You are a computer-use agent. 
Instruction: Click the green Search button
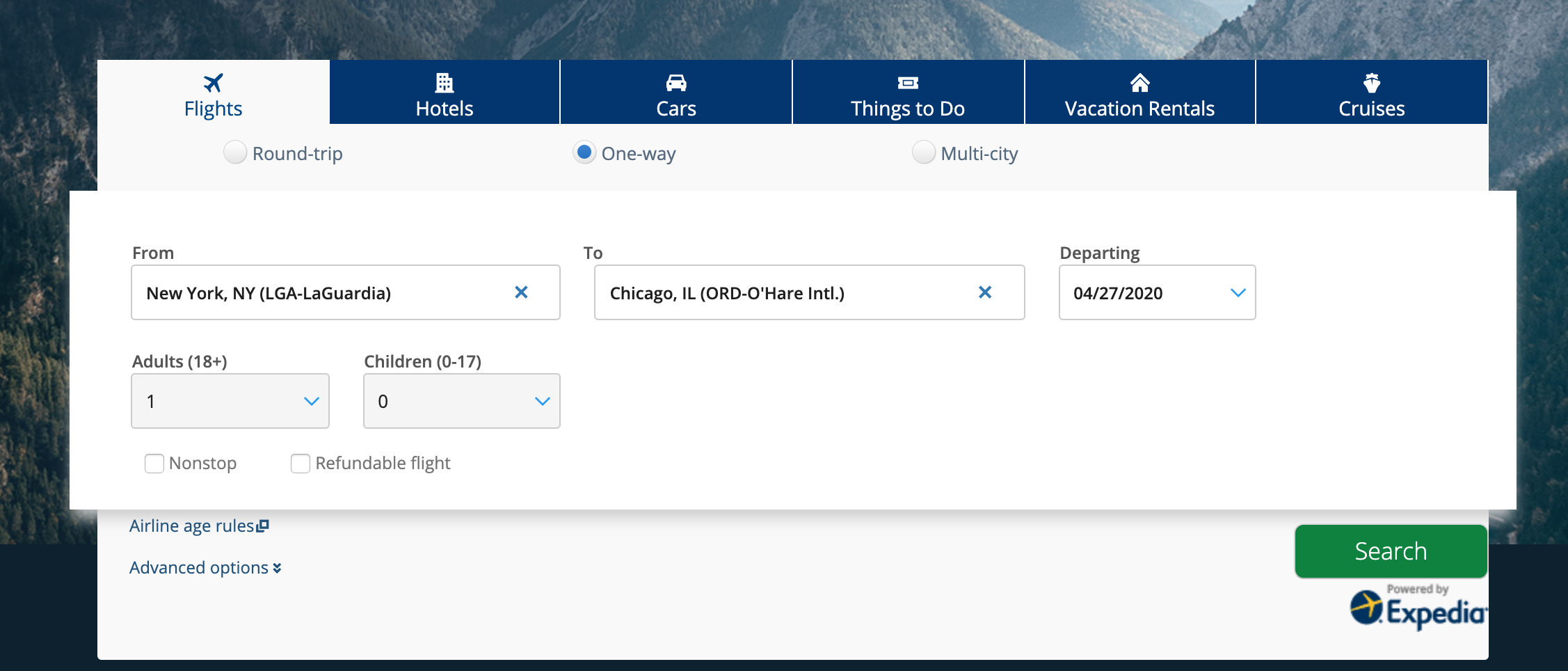1391,551
